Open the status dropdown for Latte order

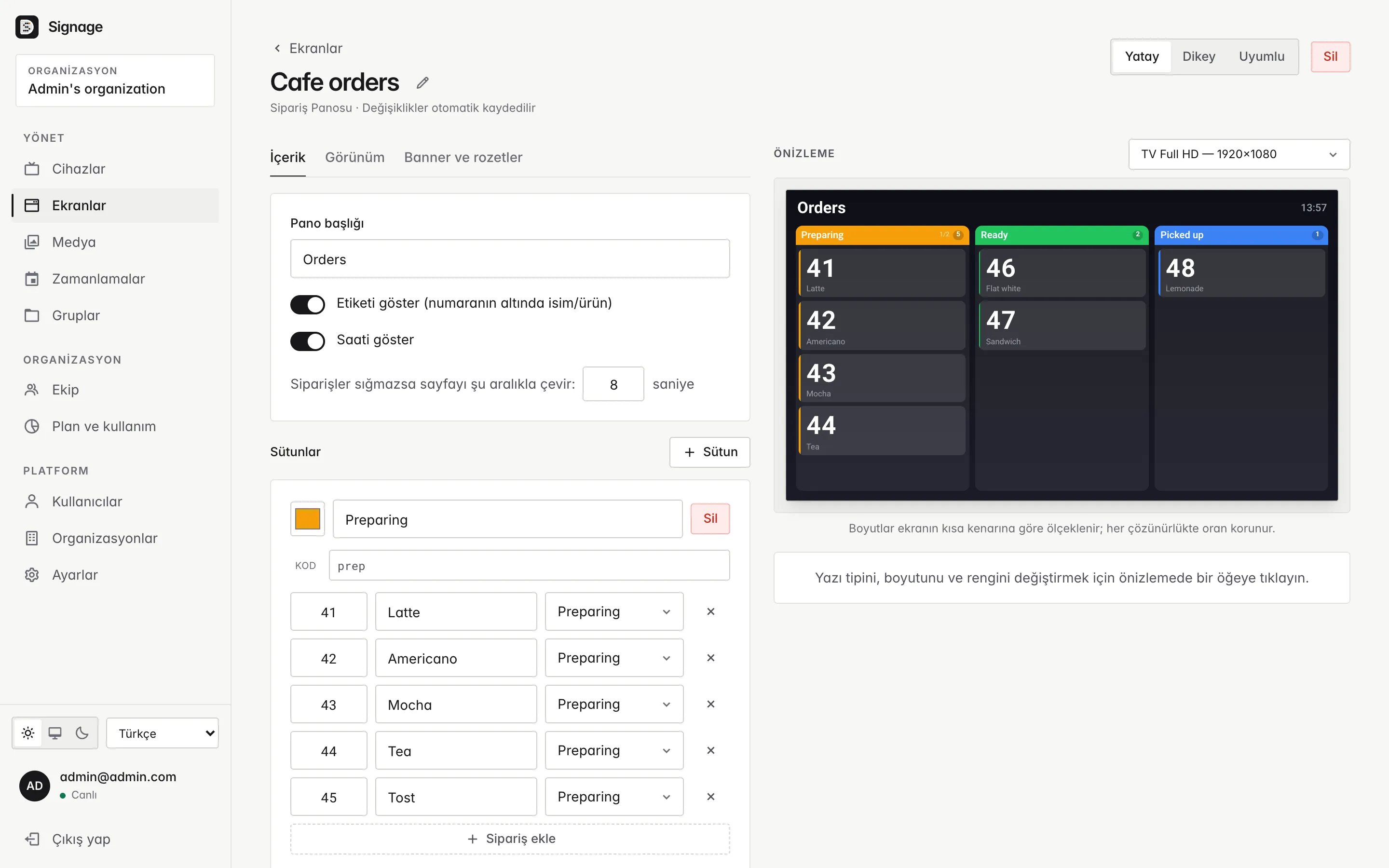tap(613, 612)
